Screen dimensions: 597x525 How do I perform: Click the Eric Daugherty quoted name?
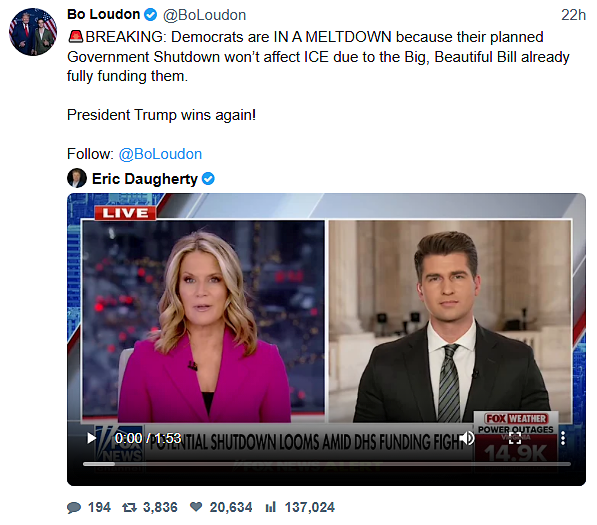pos(145,179)
